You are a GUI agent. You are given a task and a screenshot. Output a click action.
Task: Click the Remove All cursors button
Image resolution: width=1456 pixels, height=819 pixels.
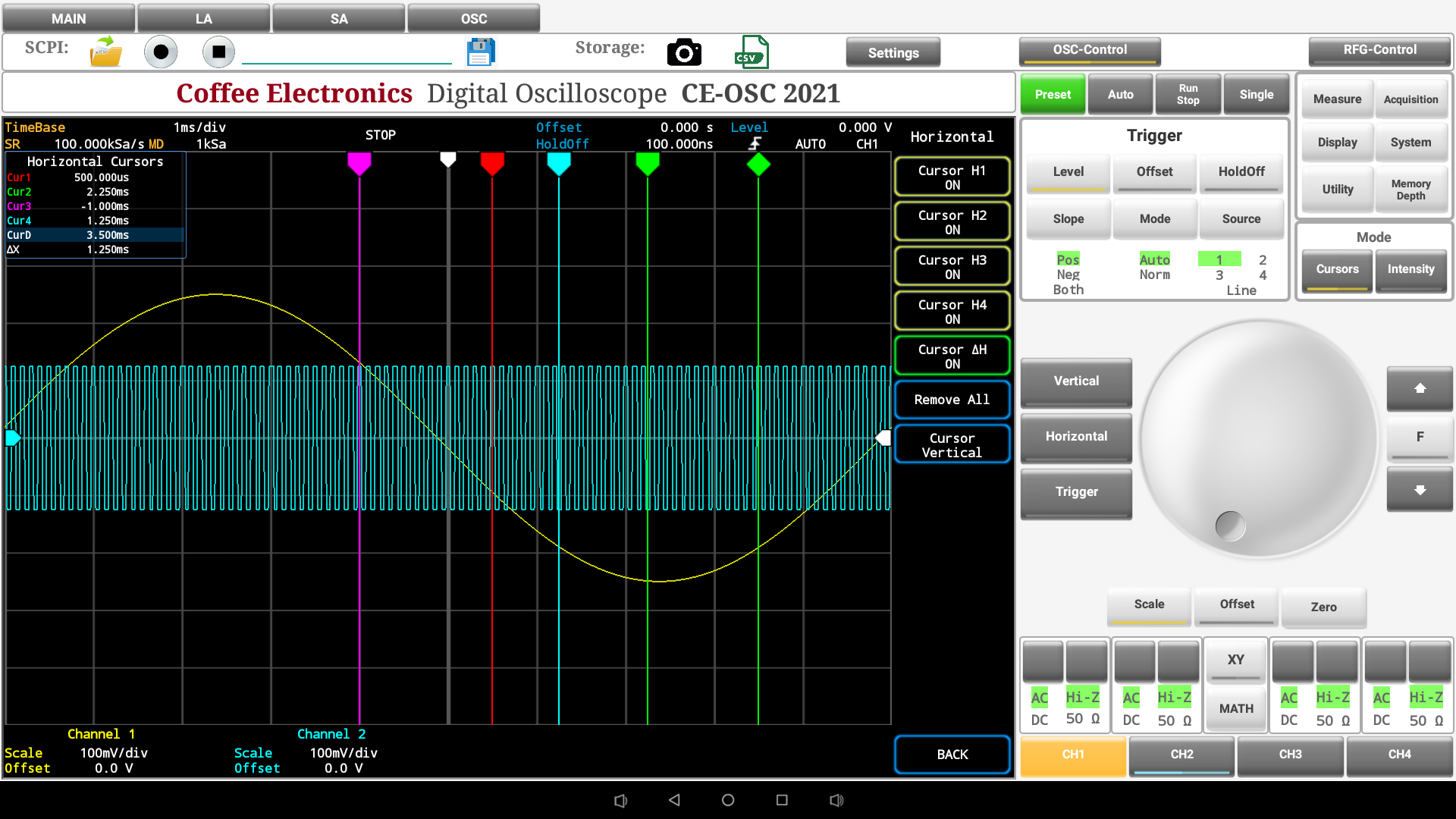(952, 400)
